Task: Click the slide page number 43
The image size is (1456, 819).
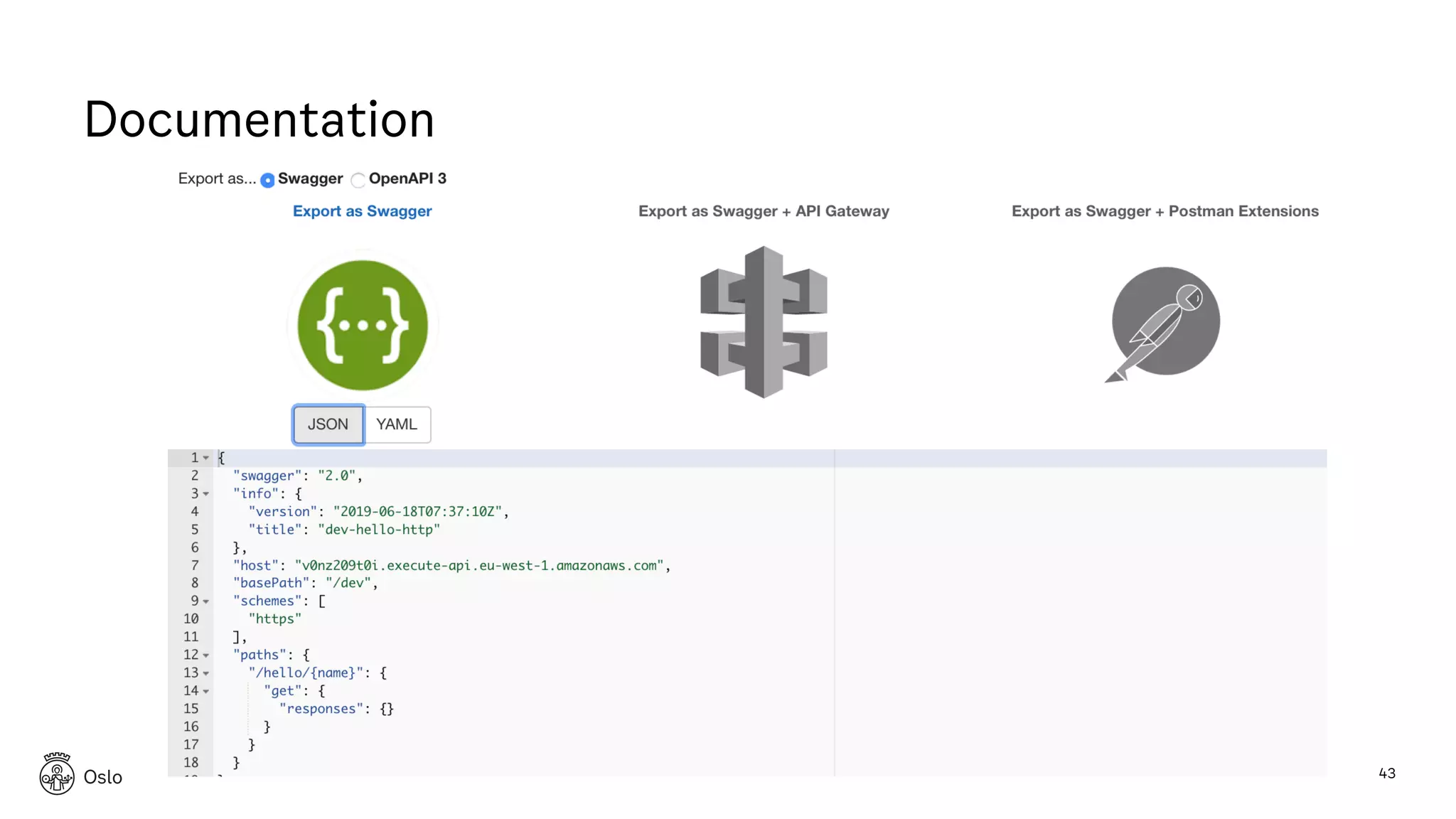Action: (x=1387, y=773)
